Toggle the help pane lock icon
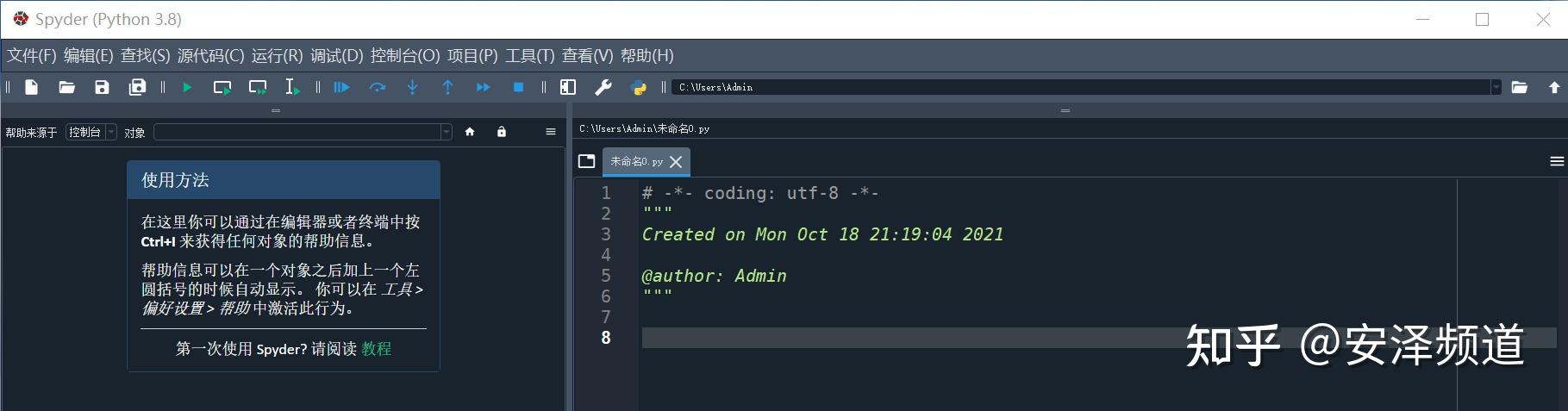Screen dimensions: 1568x411 tap(502, 132)
